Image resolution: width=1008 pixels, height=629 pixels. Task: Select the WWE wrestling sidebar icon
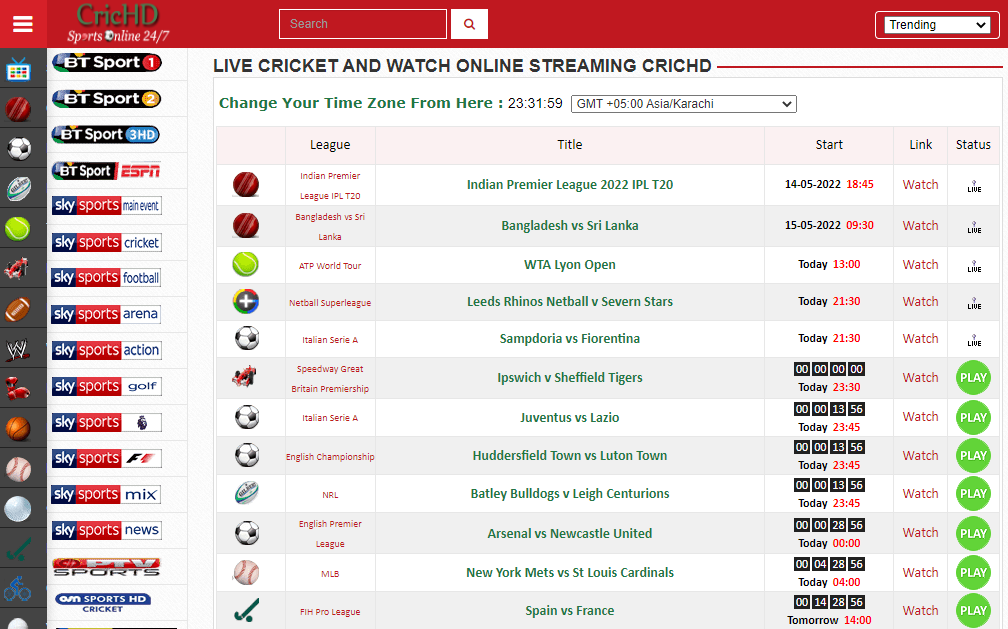[17, 349]
